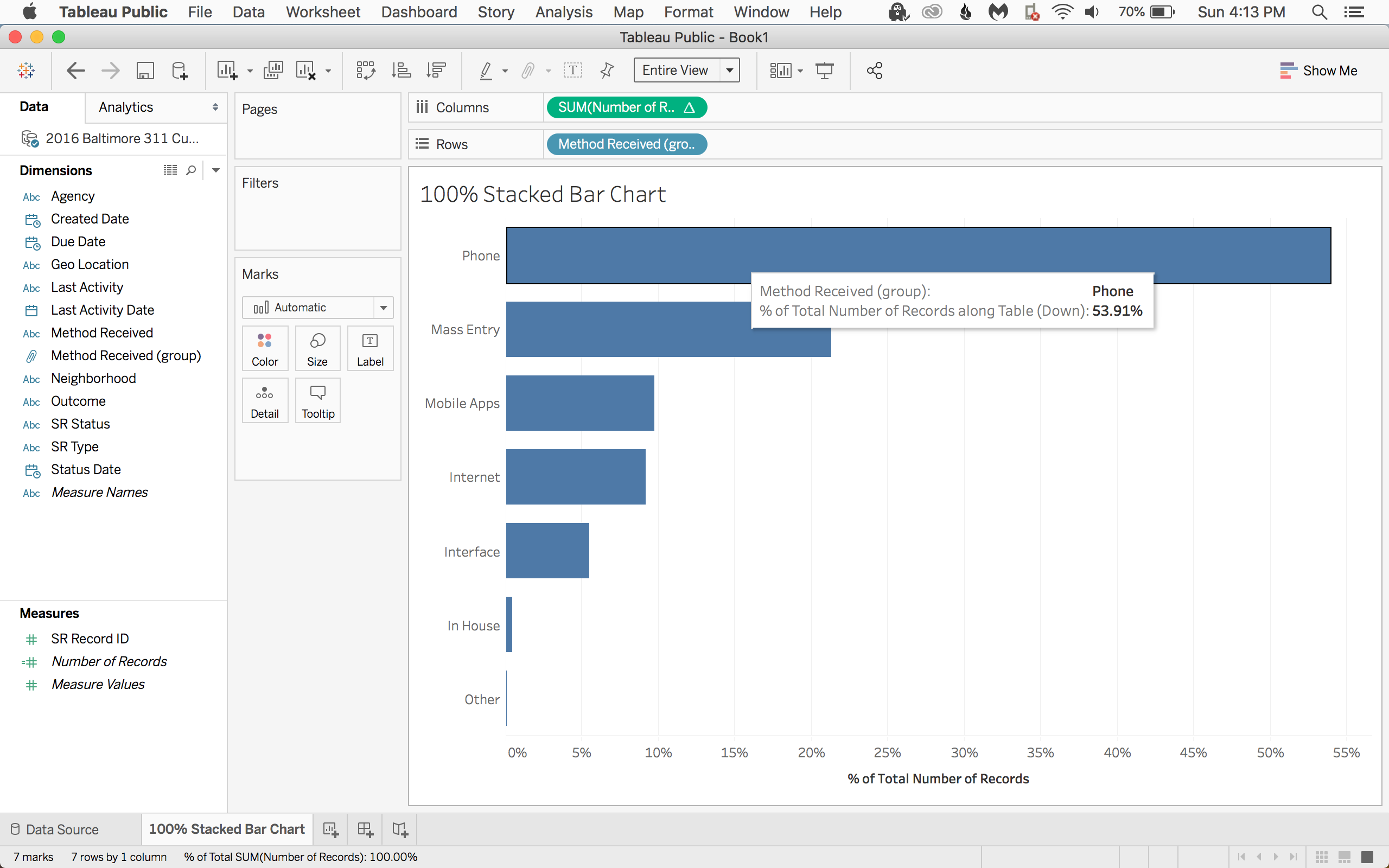Switch to sheet sorter view icon

click(1321, 857)
